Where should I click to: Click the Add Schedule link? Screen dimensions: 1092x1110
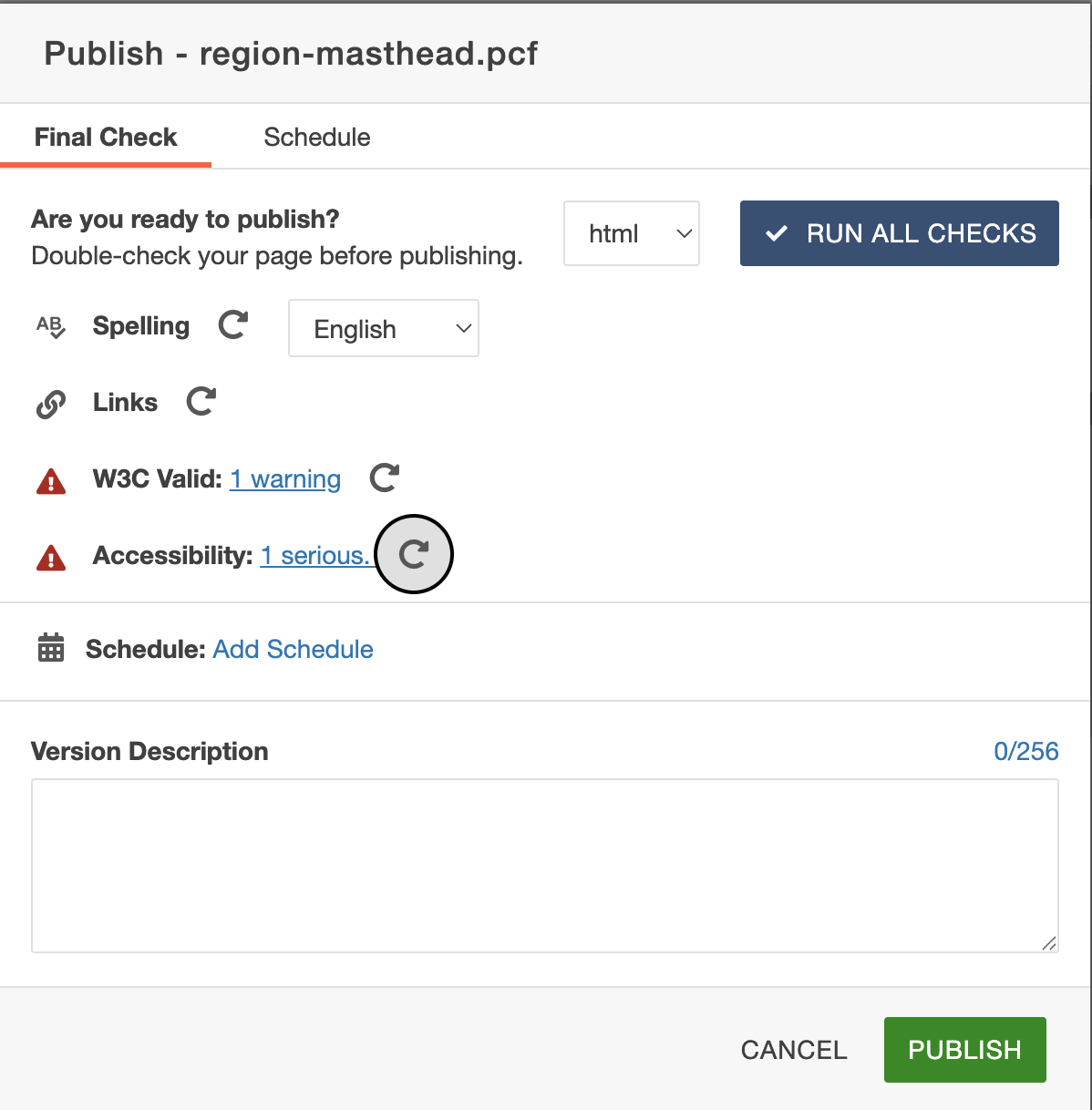[x=294, y=649]
